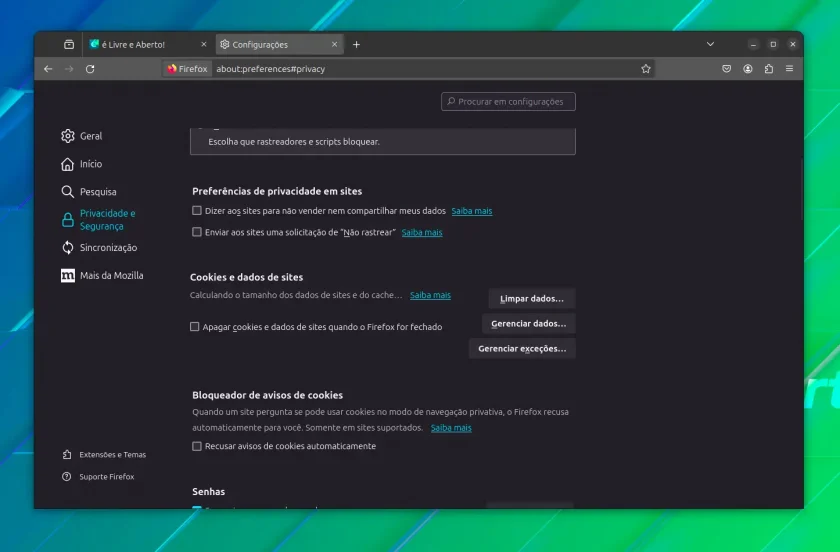Image resolution: width=840 pixels, height=552 pixels.
Task: Click the Firefox identity badge in address bar
Action: [187, 69]
